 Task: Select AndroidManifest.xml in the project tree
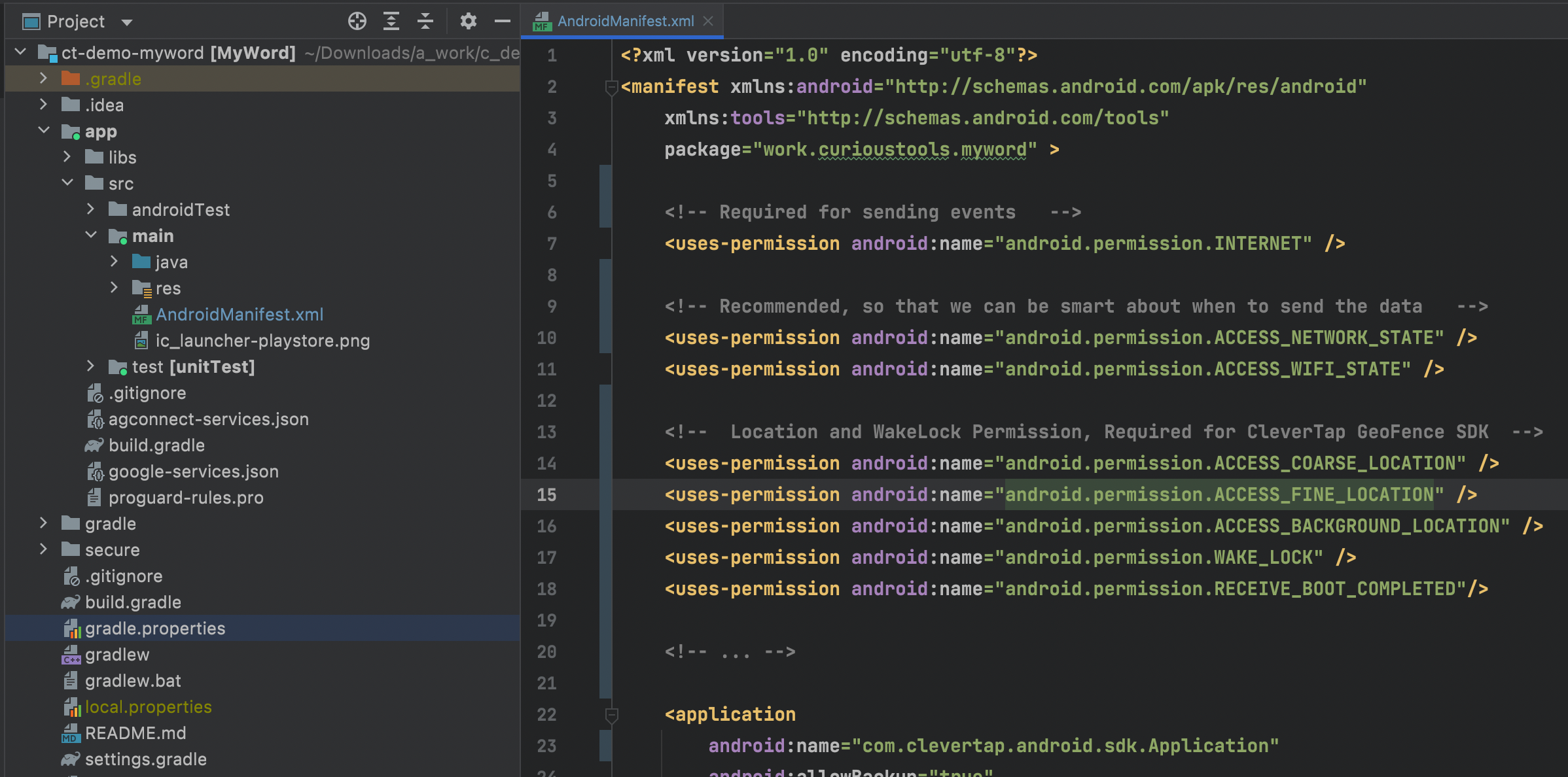point(240,315)
